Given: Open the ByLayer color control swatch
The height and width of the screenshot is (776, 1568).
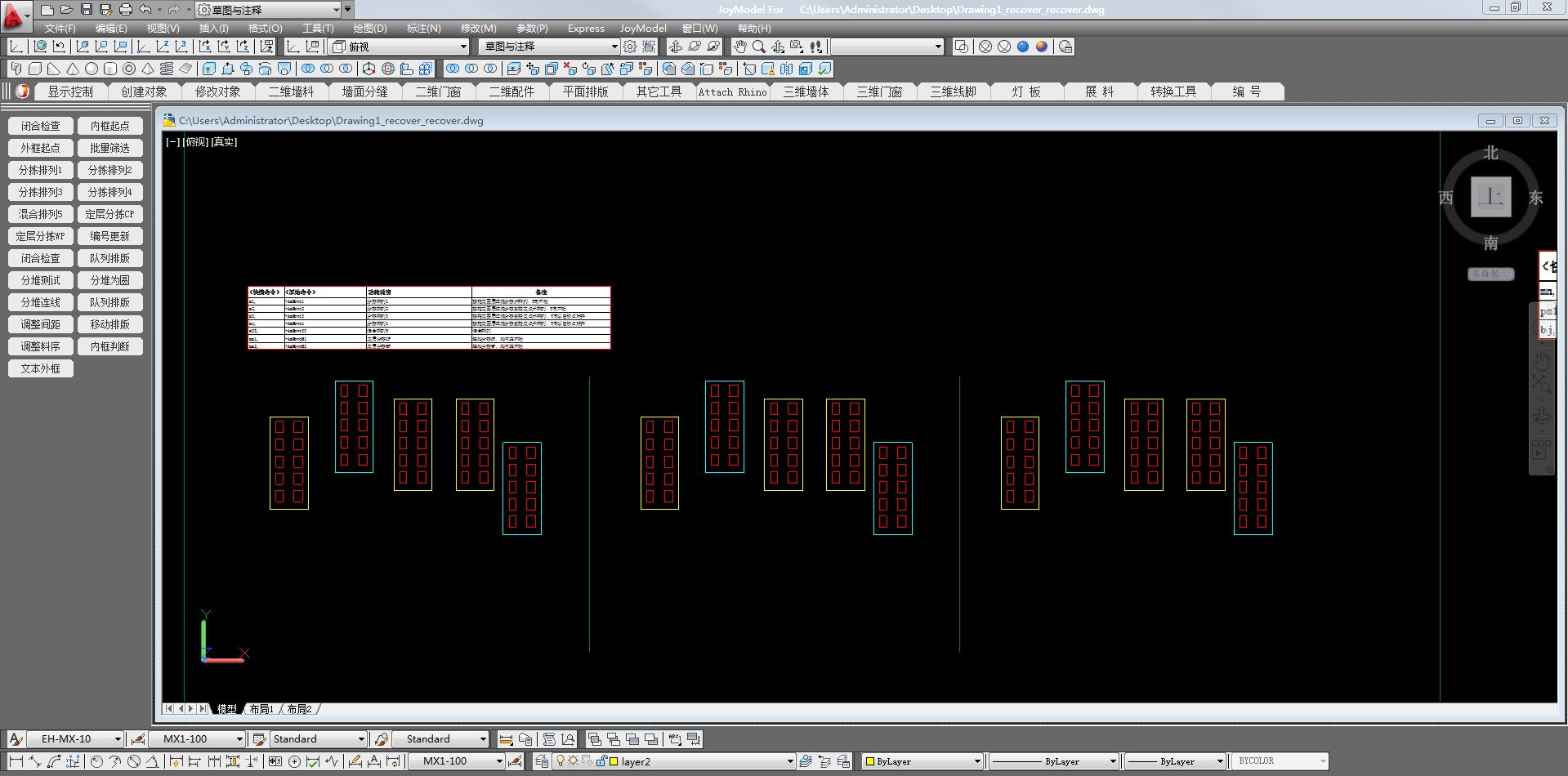Looking at the screenshot, I should pos(923,761).
